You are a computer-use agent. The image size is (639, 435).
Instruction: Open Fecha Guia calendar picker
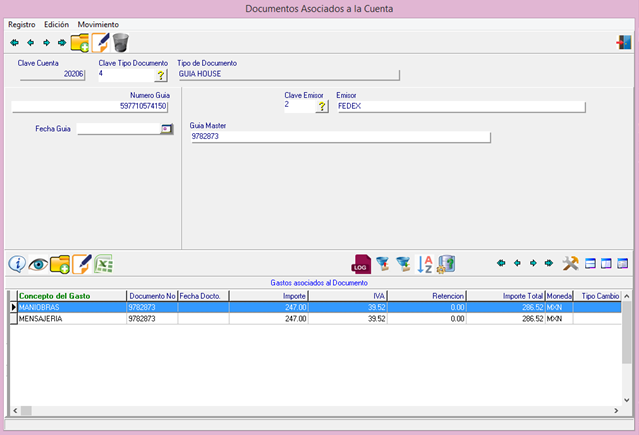tap(166, 129)
